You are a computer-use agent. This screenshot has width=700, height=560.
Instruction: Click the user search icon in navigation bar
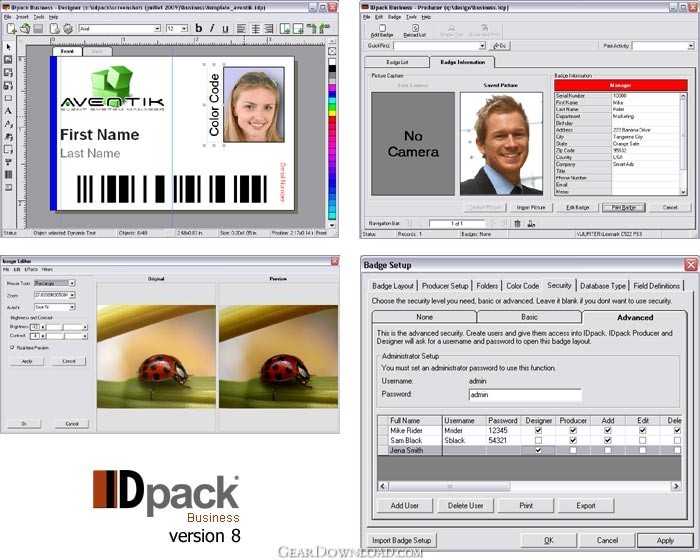coord(531,223)
